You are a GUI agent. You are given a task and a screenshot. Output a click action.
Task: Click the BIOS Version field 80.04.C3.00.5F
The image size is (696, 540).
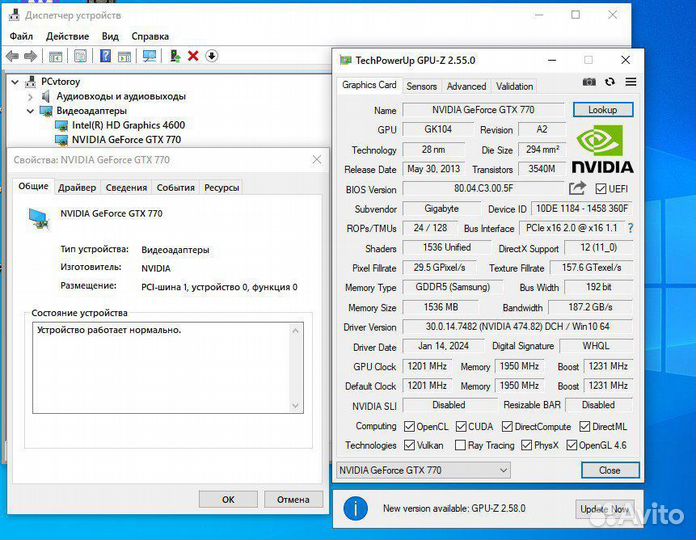tap(483, 189)
